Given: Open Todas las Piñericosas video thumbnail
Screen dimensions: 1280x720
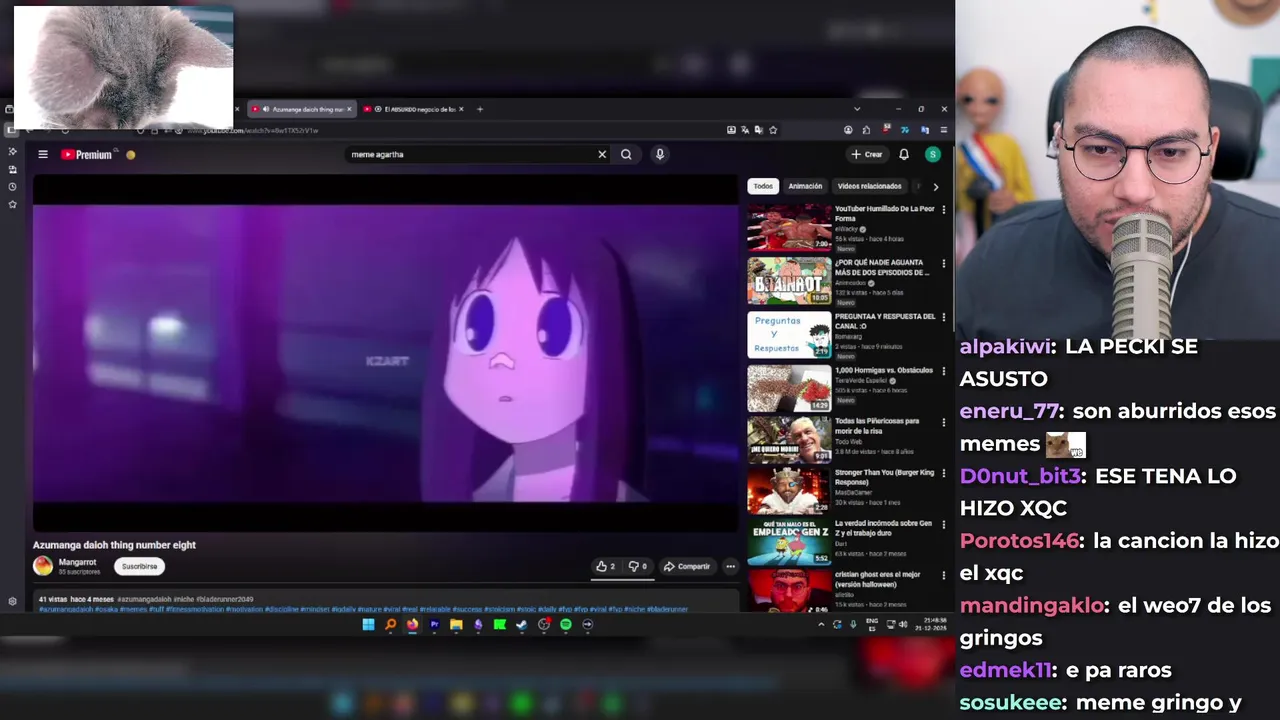Looking at the screenshot, I should tap(789, 439).
